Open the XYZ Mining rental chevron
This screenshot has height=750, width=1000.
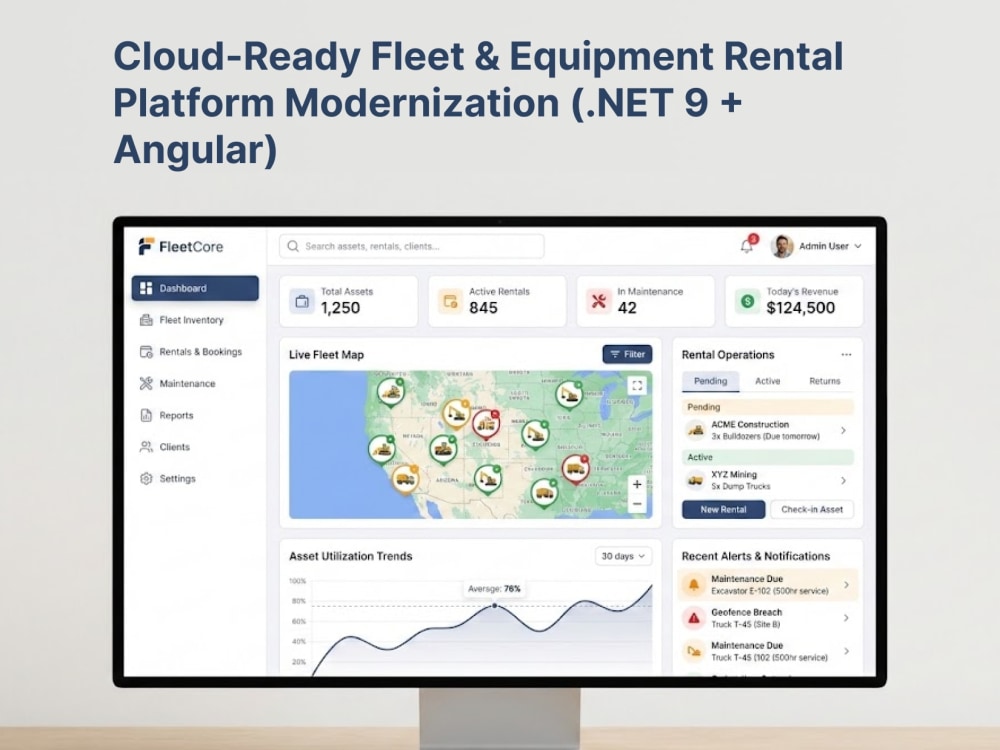[x=843, y=480]
